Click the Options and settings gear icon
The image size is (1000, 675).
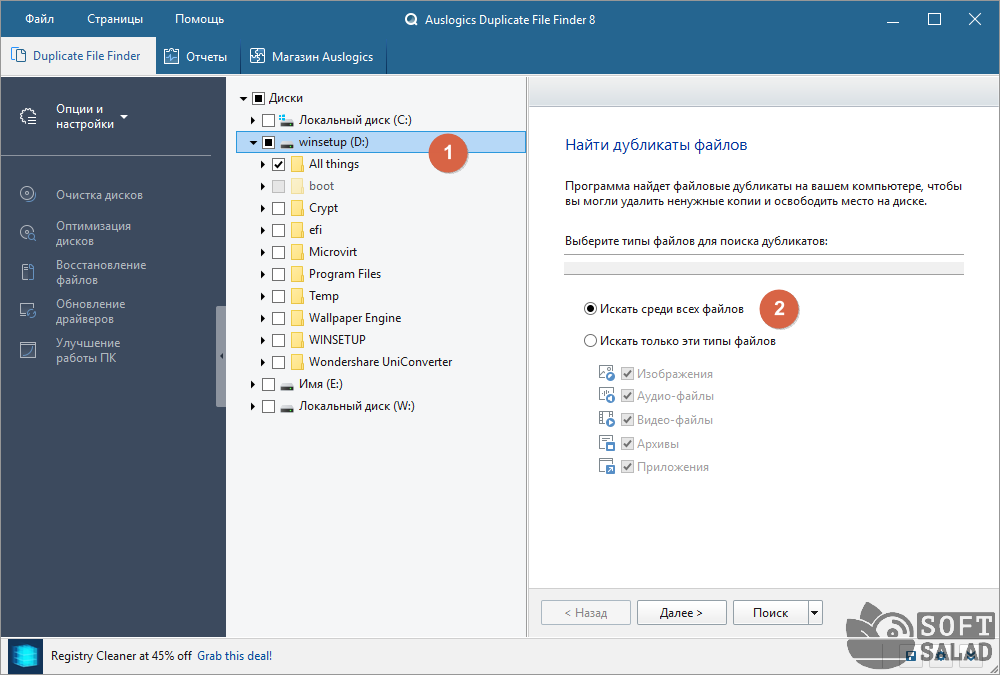29,117
